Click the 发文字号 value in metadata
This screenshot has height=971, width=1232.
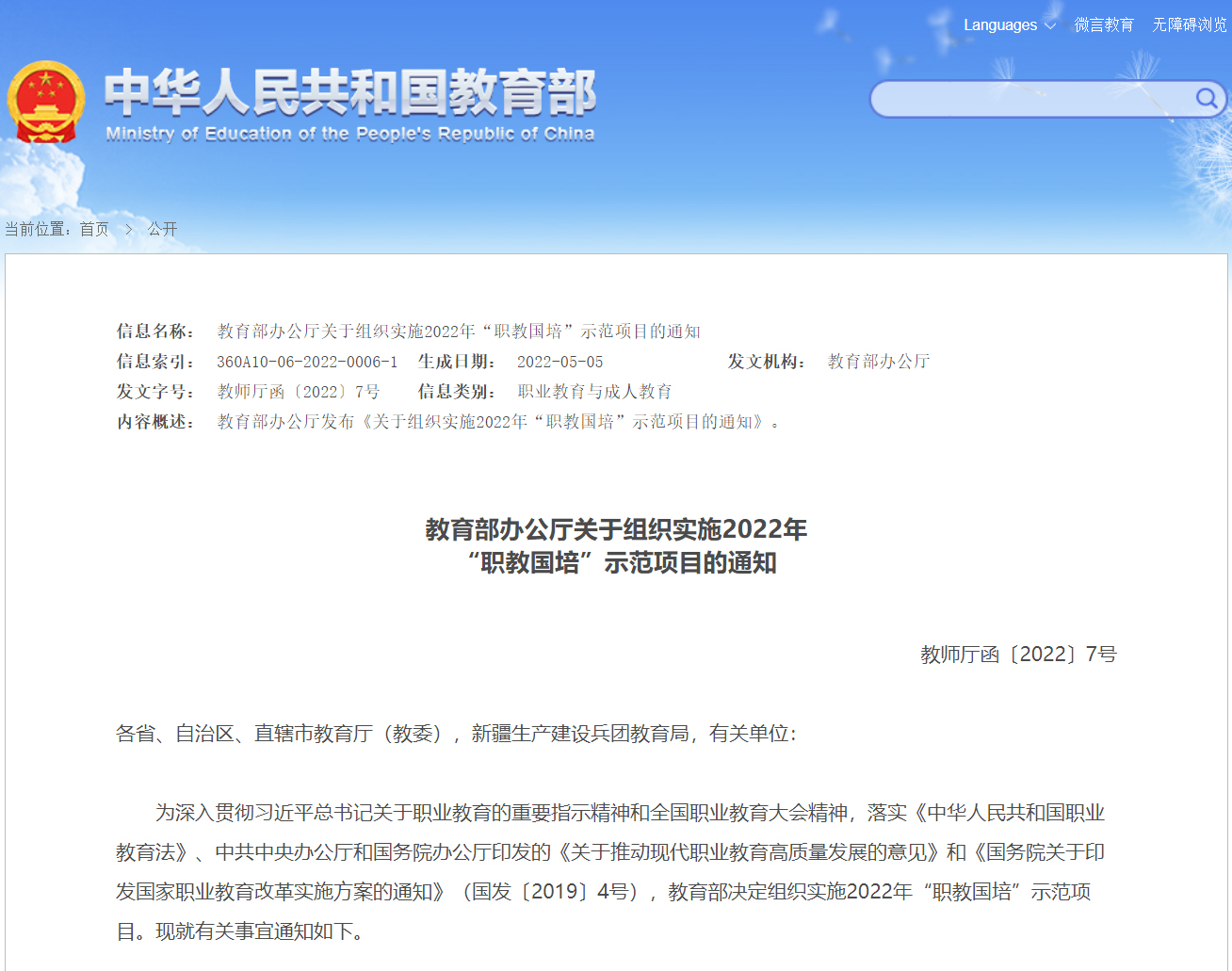point(299,392)
